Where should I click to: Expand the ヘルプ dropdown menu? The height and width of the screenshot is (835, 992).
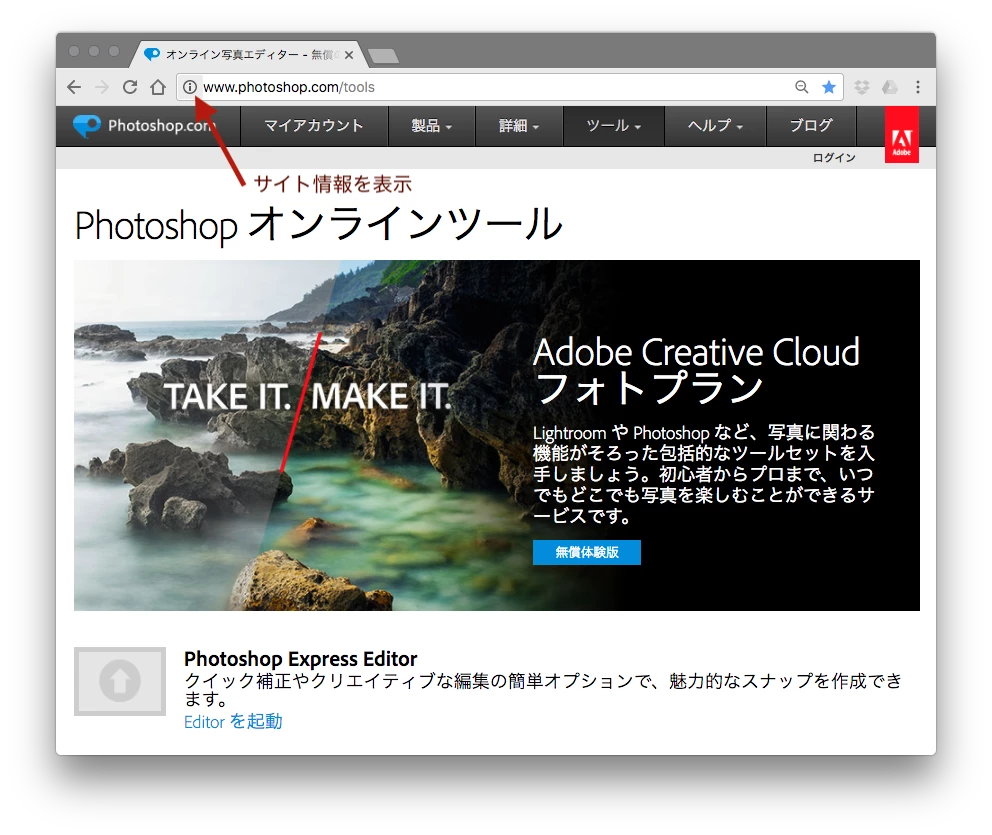click(x=715, y=126)
